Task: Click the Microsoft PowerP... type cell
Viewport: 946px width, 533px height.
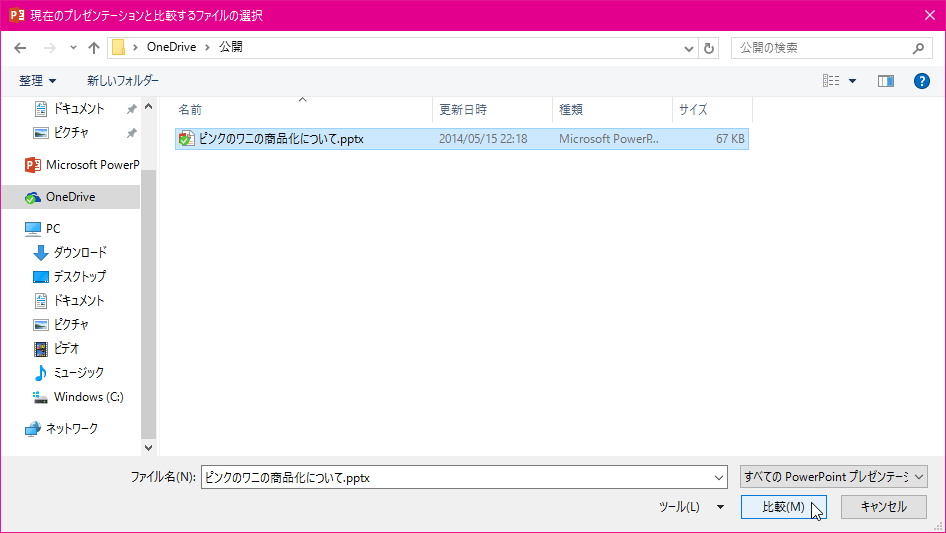Action: (x=609, y=139)
